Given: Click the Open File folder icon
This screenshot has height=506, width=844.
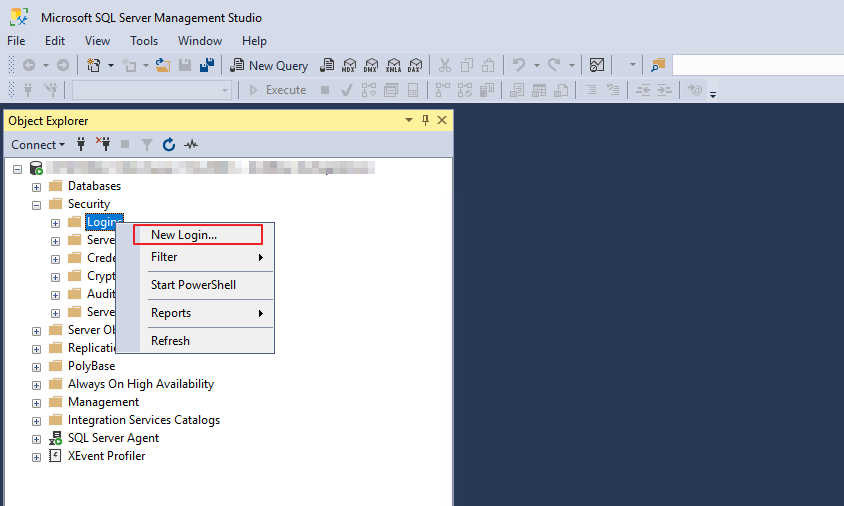Looking at the screenshot, I should pos(163,66).
